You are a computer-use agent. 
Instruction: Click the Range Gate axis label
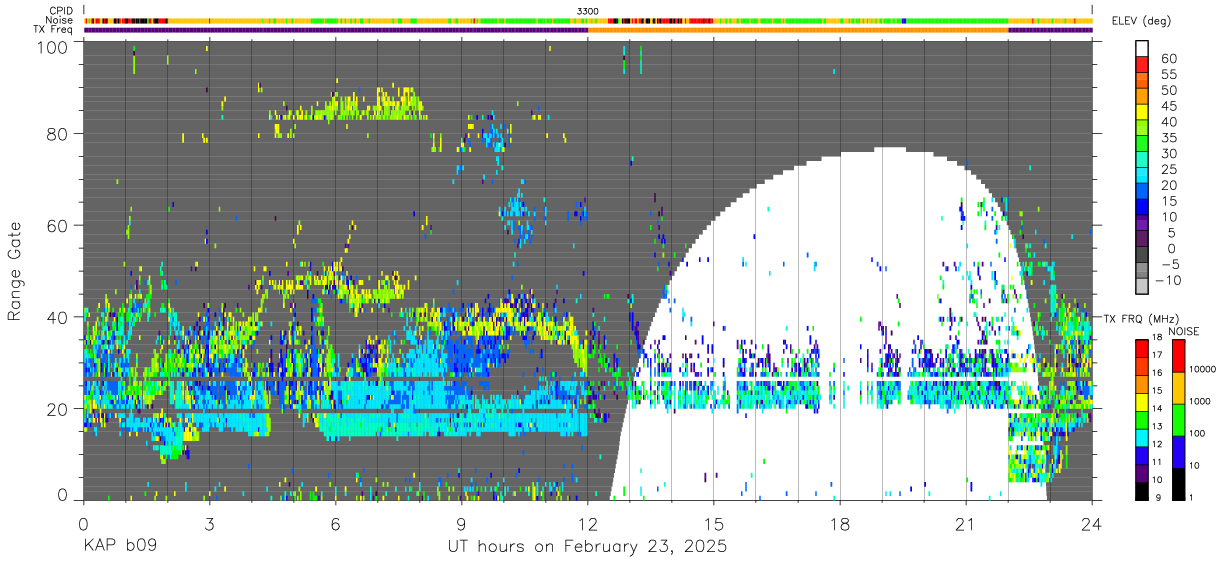[x=15, y=273]
